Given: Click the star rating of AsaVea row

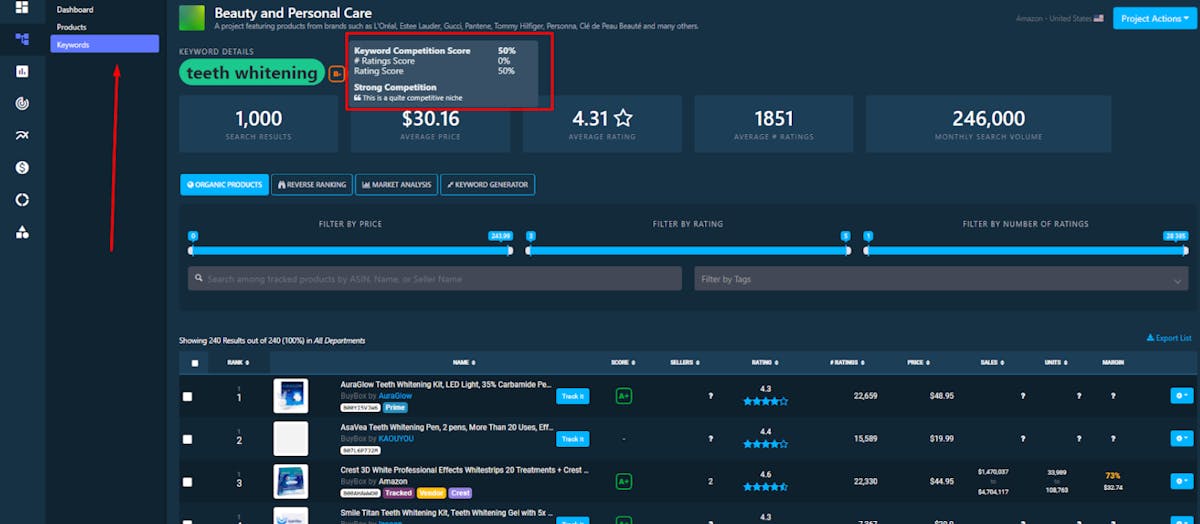Looking at the screenshot, I should 765,444.
